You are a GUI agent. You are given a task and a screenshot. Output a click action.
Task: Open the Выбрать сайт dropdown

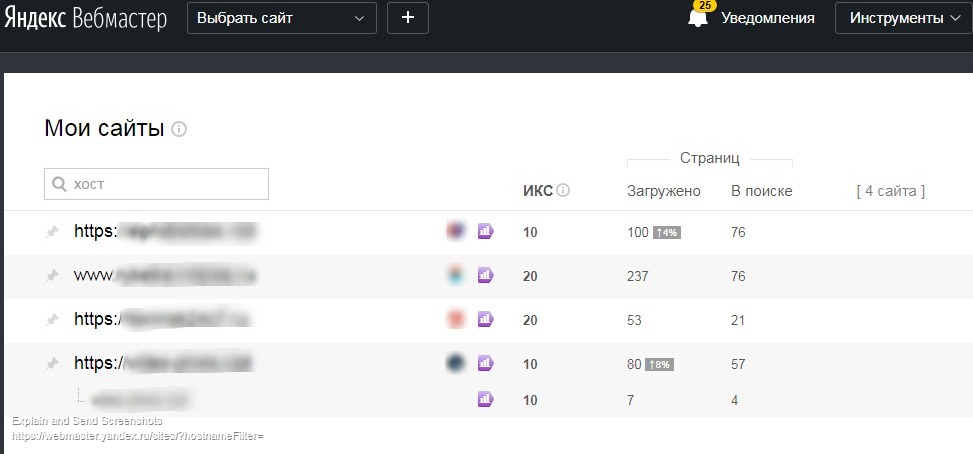click(x=281, y=18)
